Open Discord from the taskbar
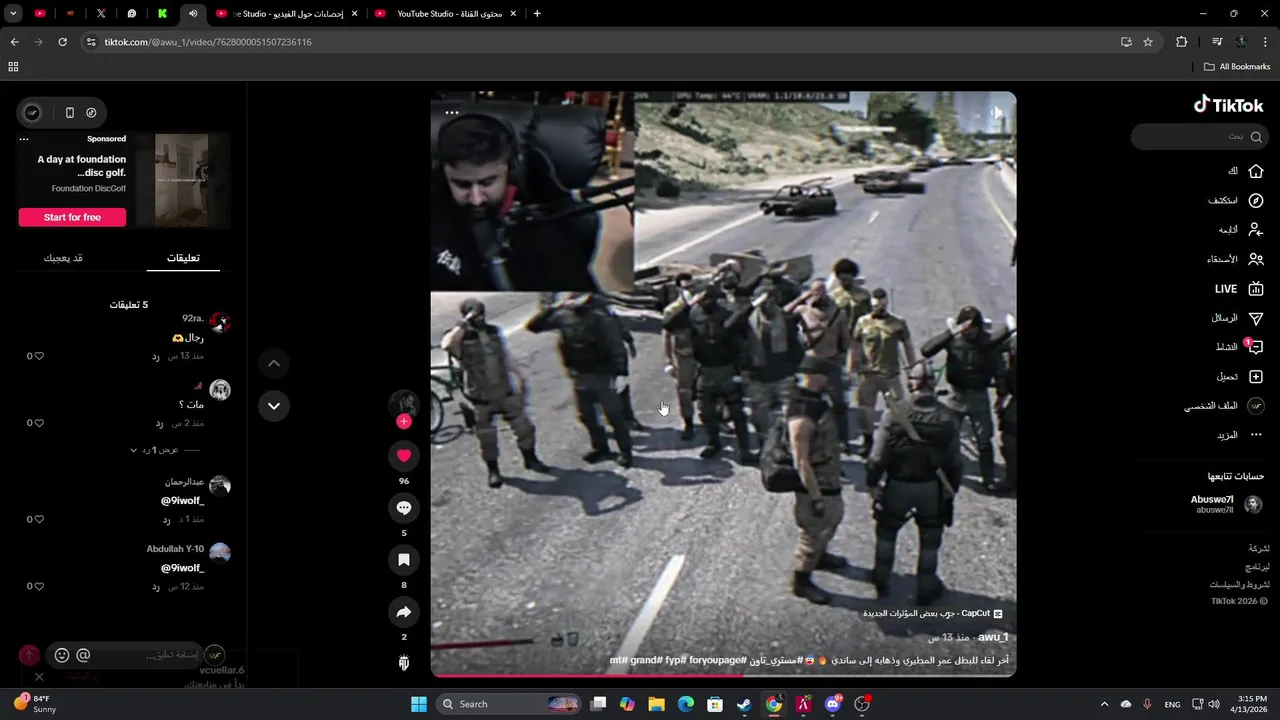1280x720 pixels. click(833, 704)
